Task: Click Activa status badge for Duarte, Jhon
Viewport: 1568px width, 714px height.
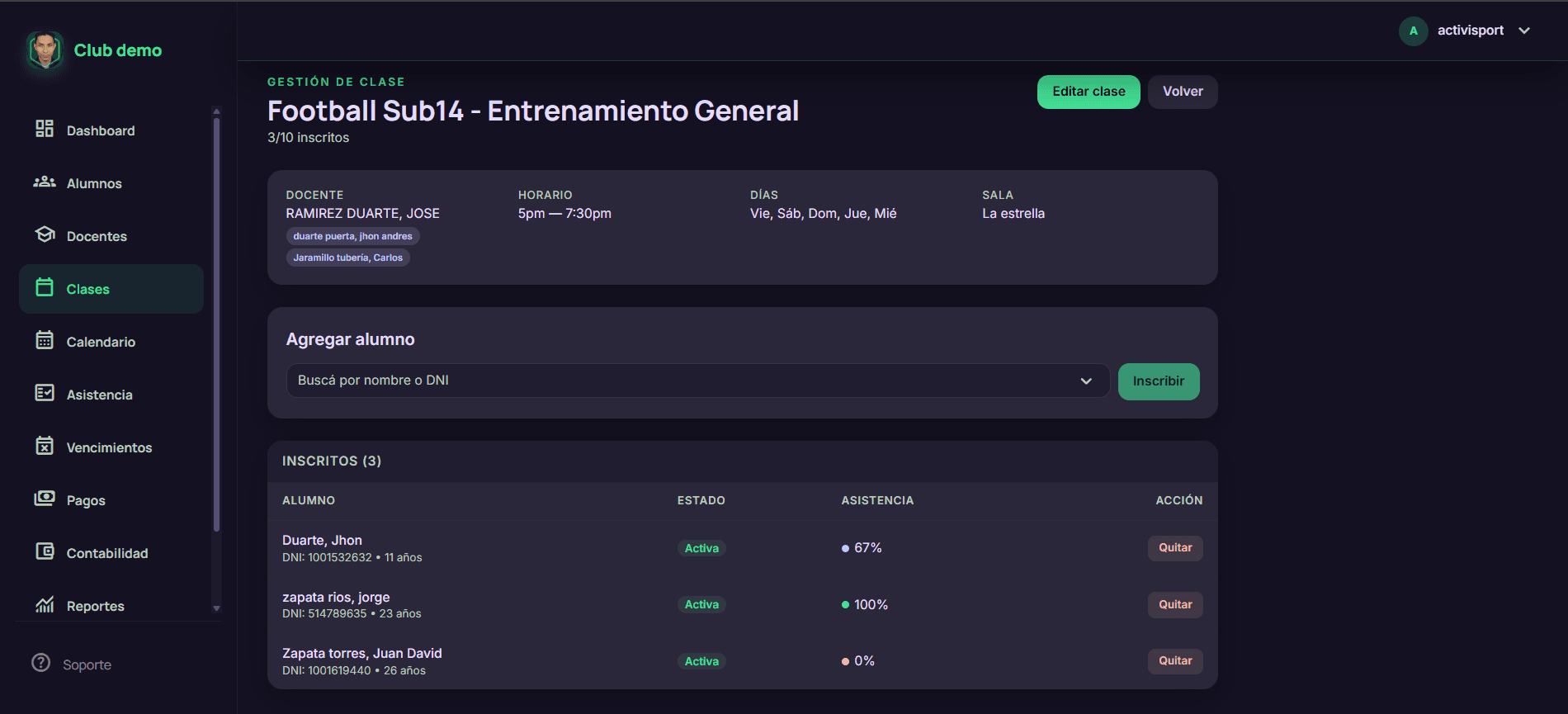Action: (x=701, y=548)
